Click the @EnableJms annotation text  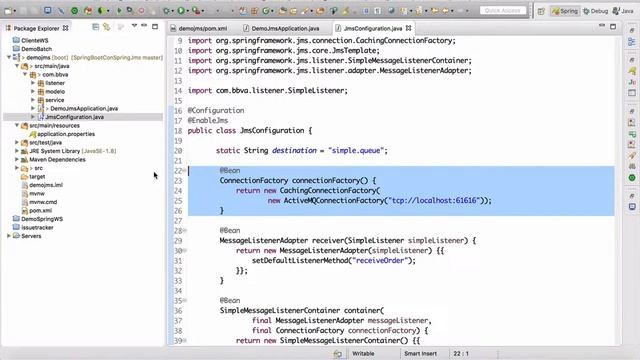coord(208,120)
